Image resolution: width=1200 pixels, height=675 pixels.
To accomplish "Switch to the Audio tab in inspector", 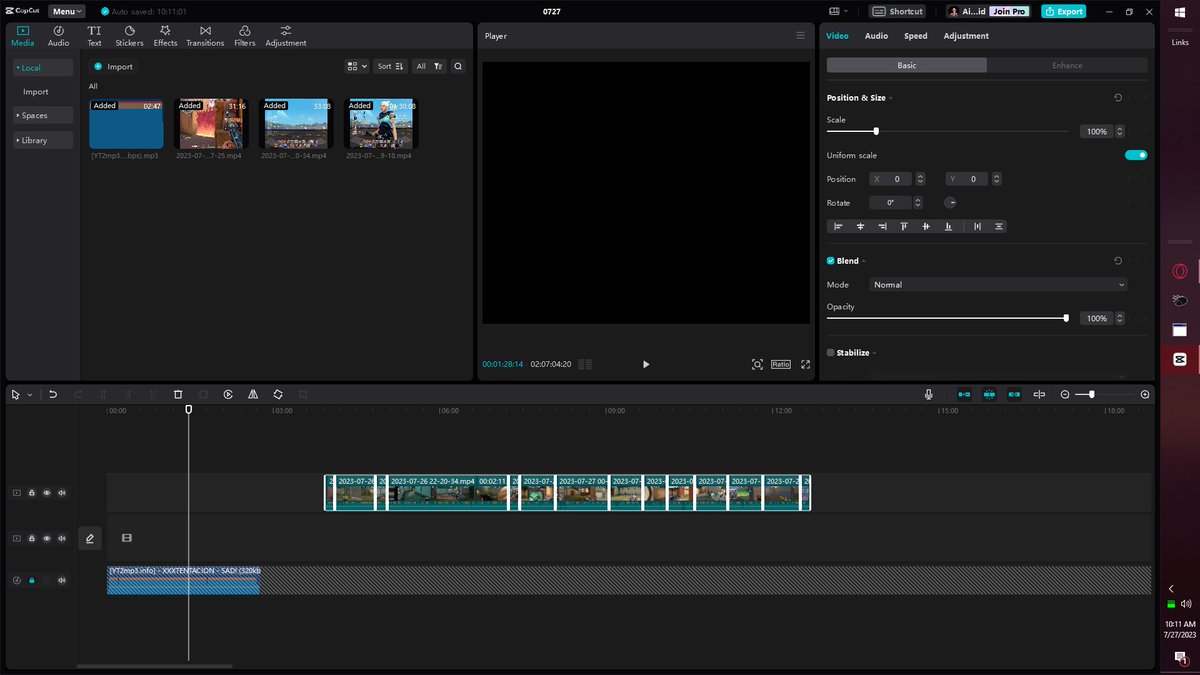I will pyautogui.click(x=876, y=36).
